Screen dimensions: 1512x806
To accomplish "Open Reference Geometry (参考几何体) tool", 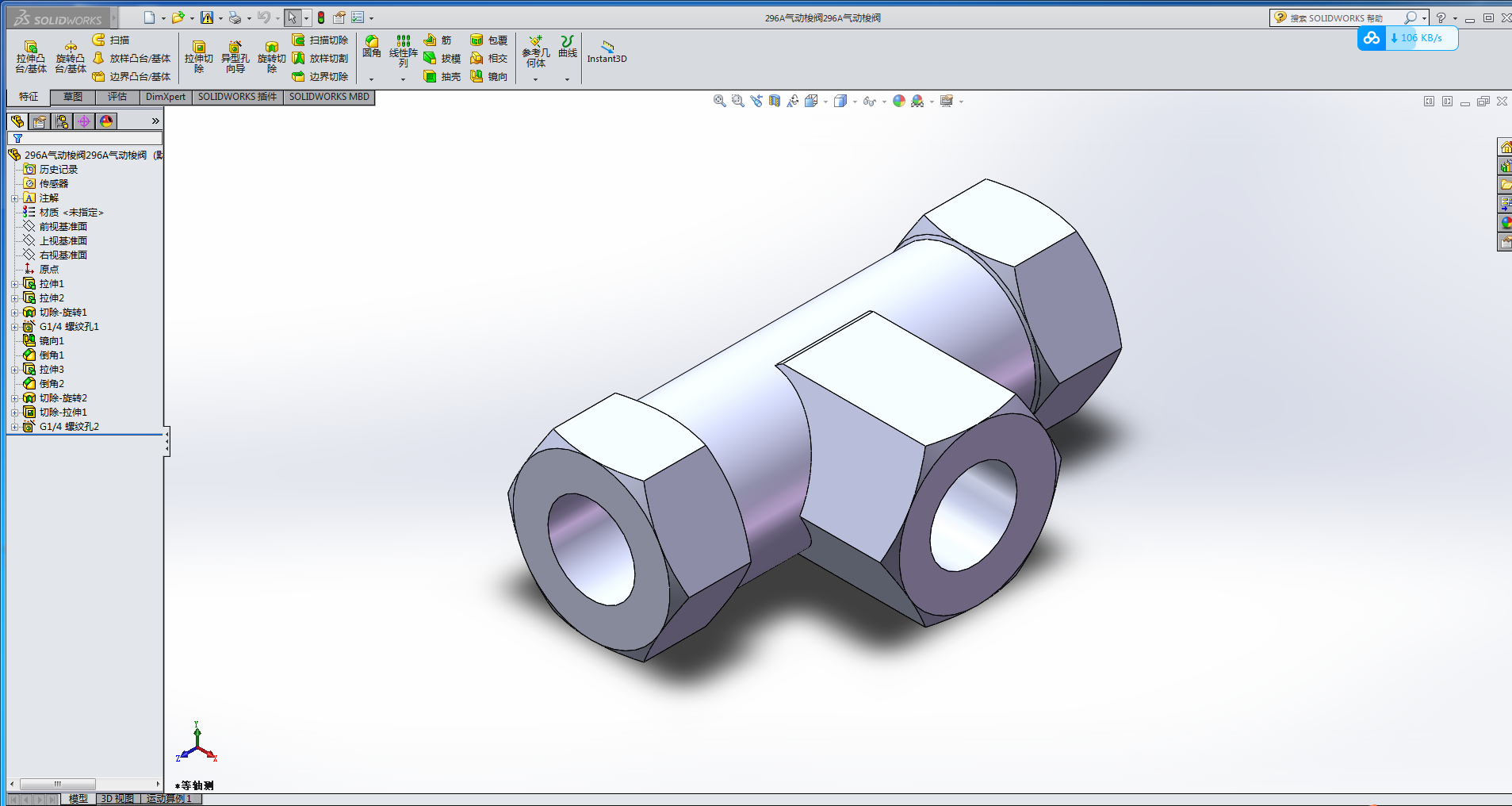I will pos(536,52).
